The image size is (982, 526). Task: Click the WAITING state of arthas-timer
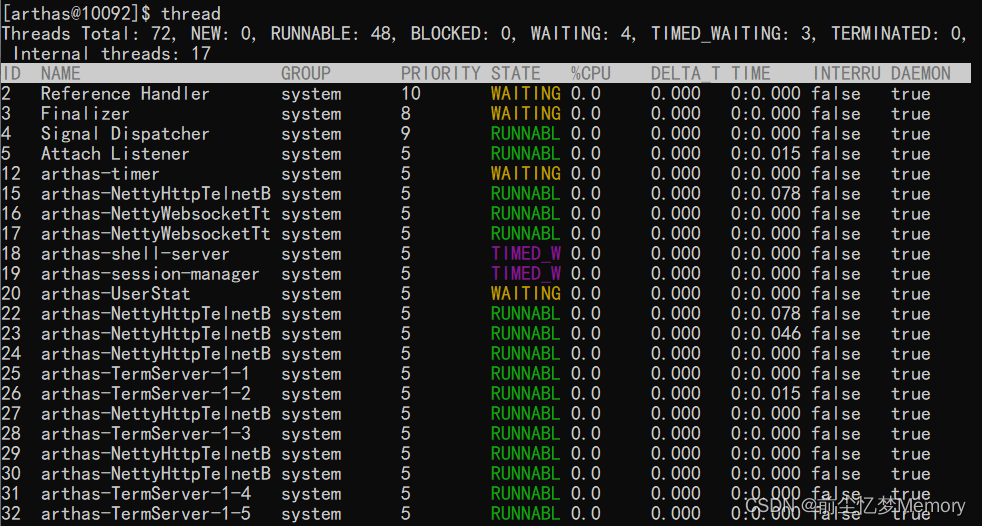point(525,173)
